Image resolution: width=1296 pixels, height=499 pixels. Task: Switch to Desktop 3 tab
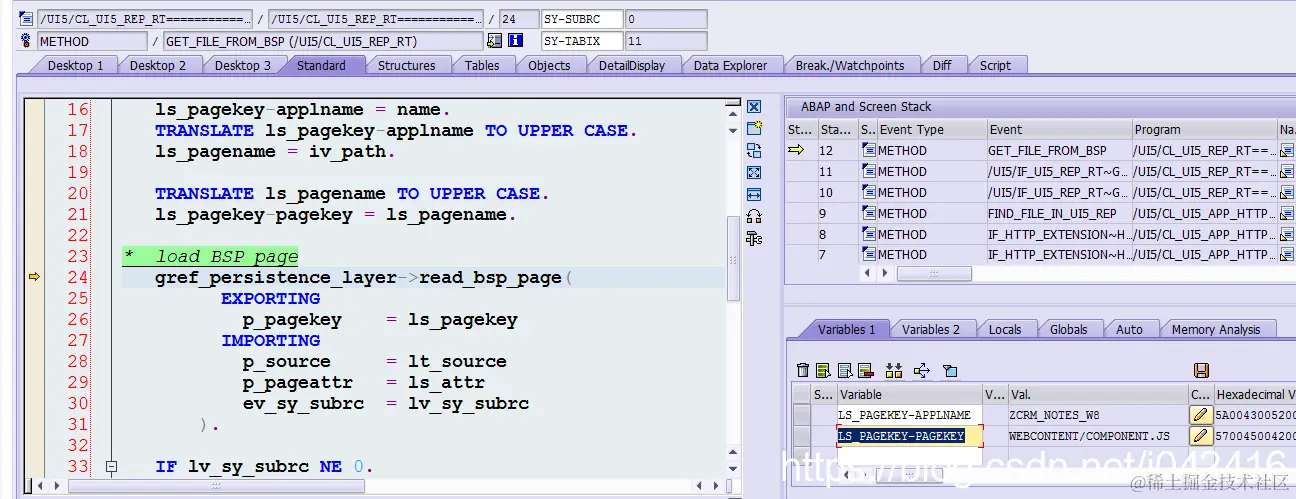[243, 65]
